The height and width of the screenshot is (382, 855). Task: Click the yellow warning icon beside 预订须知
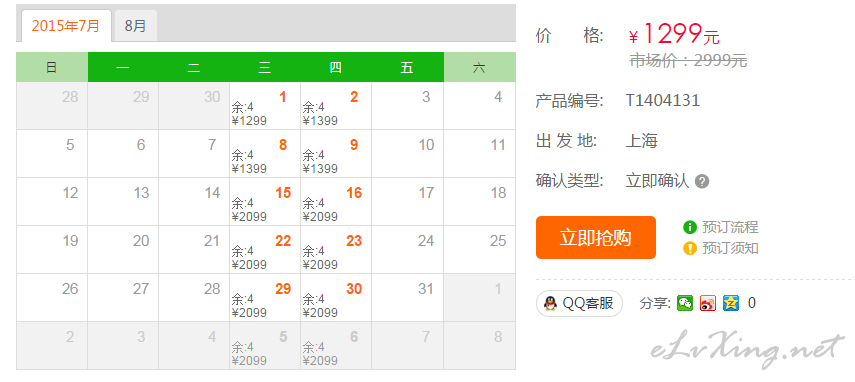(x=690, y=248)
